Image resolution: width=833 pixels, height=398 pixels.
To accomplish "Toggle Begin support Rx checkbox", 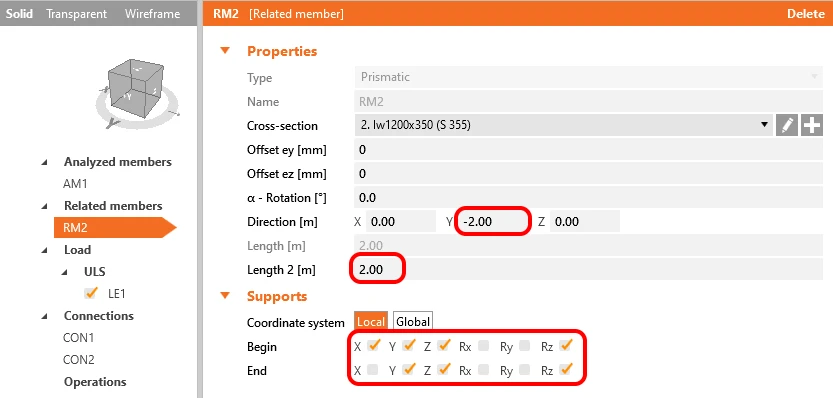I will coord(483,346).
